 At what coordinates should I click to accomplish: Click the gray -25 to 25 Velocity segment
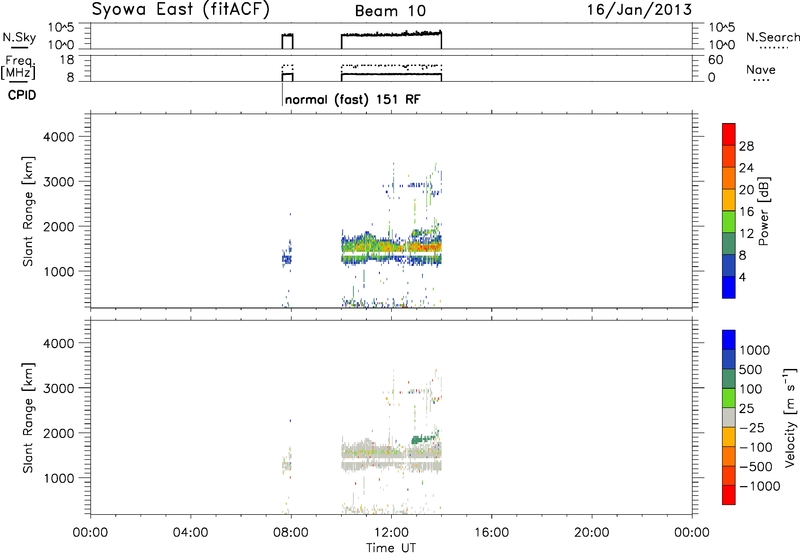click(729, 418)
